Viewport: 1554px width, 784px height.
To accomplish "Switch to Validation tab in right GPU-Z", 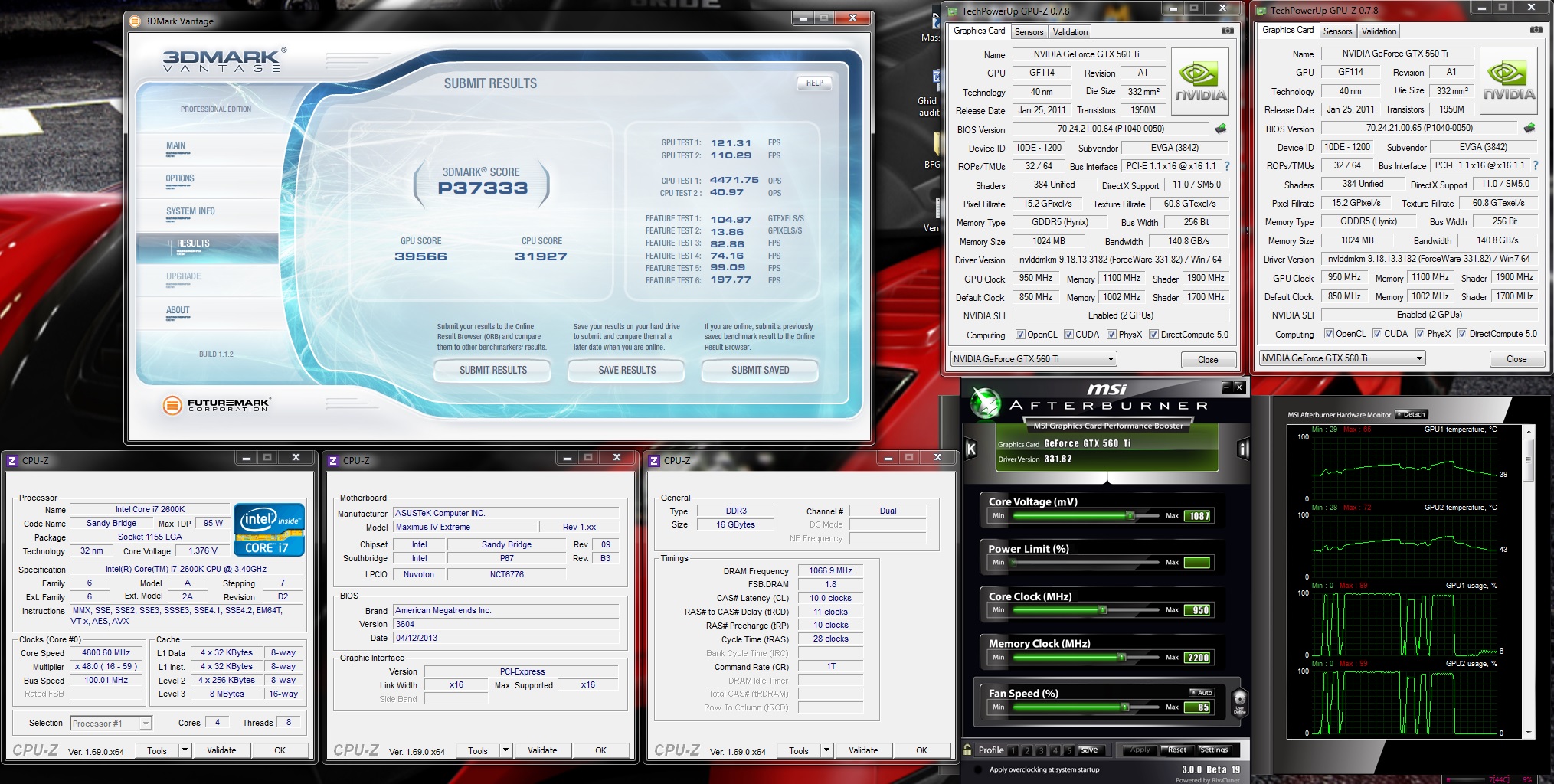I will pyautogui.click(x=1379, y=31).
